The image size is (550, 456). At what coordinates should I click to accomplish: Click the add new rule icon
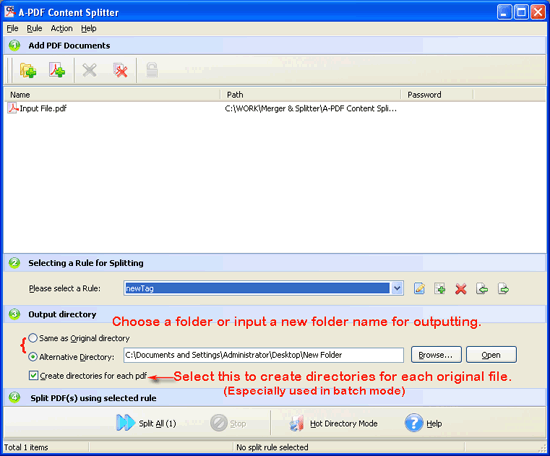(440, 289)
